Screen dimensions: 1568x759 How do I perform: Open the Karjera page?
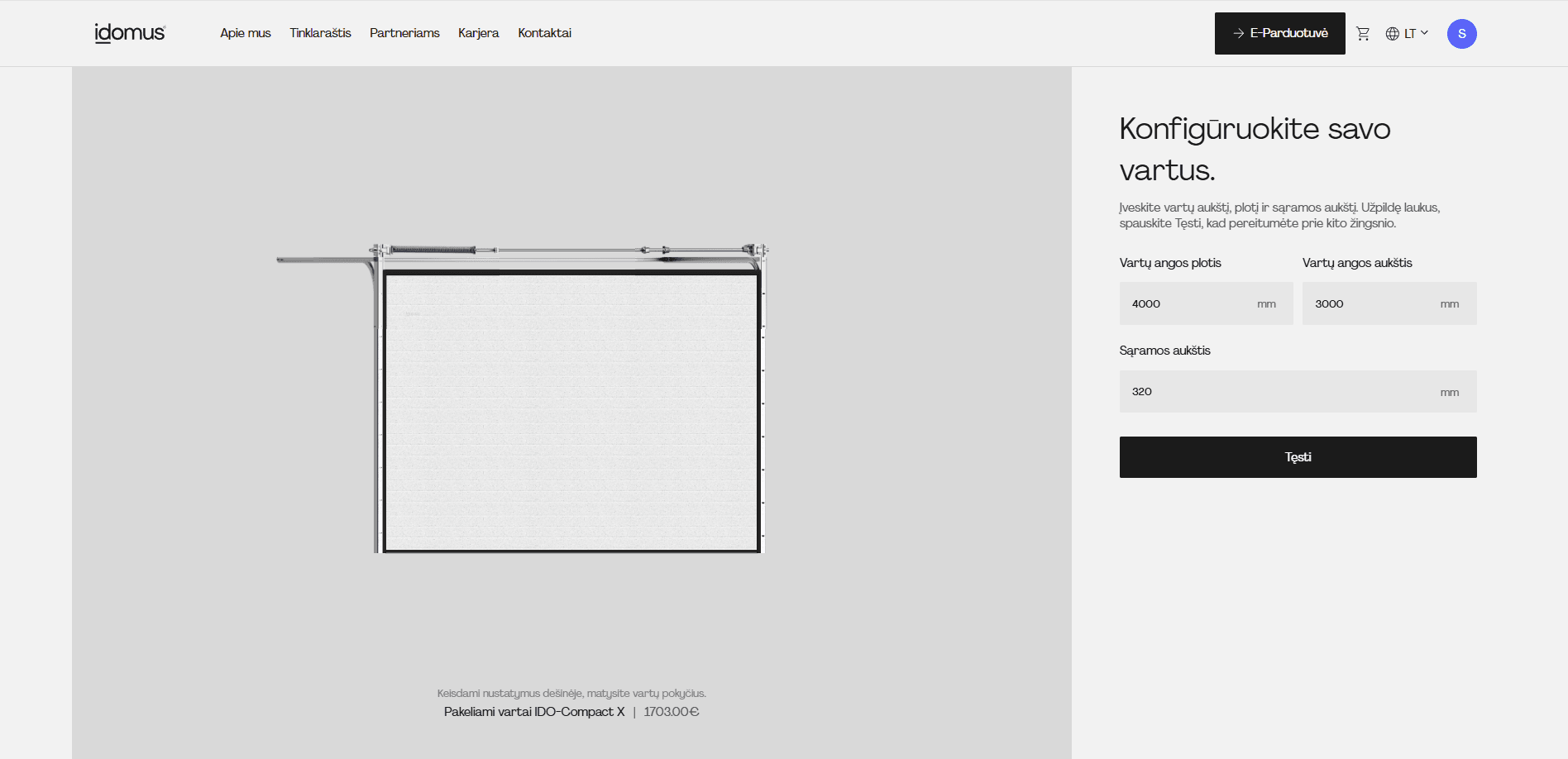(x=478, y=33)
